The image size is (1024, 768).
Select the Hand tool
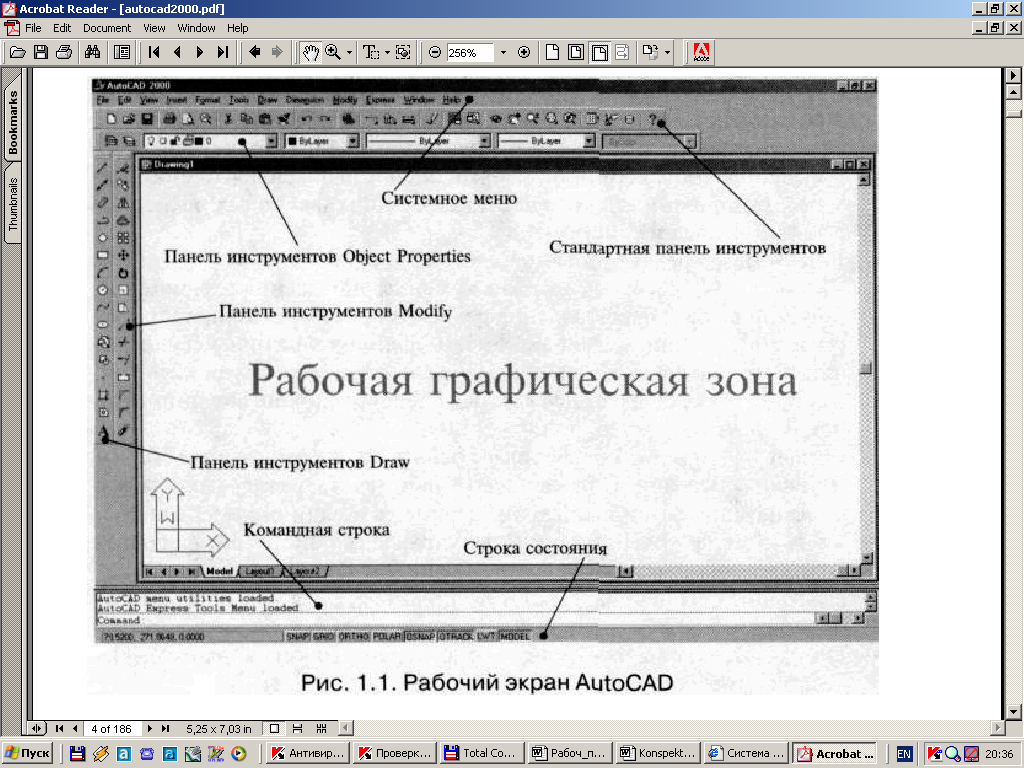[x=310, y=52]
